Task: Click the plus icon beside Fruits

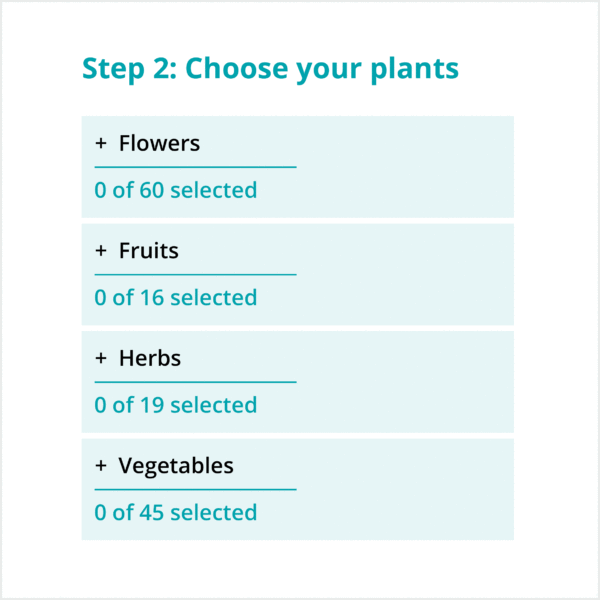Action: (101, 251)
